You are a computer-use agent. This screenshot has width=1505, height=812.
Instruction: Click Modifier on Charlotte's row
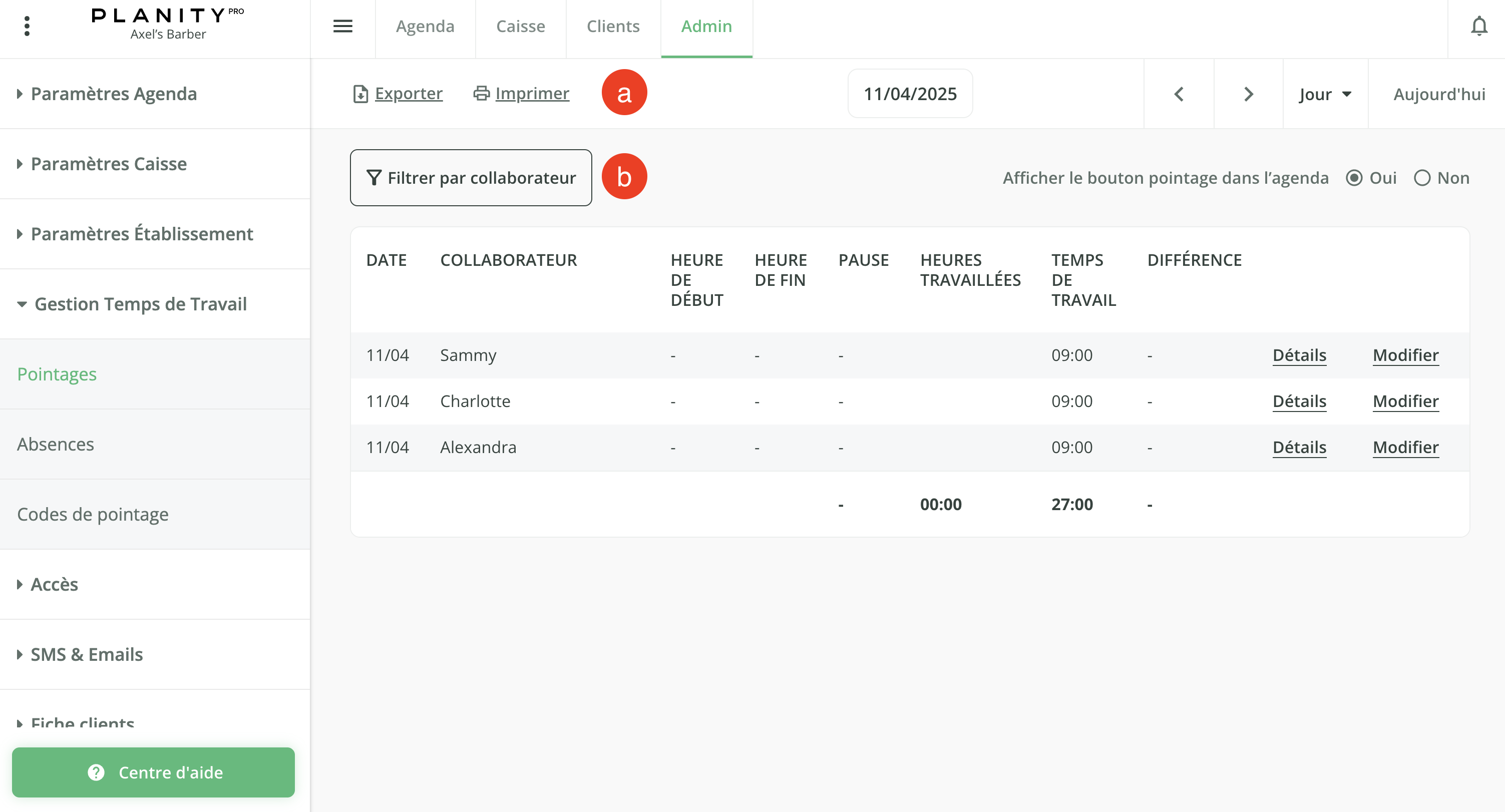(1405, 401)
